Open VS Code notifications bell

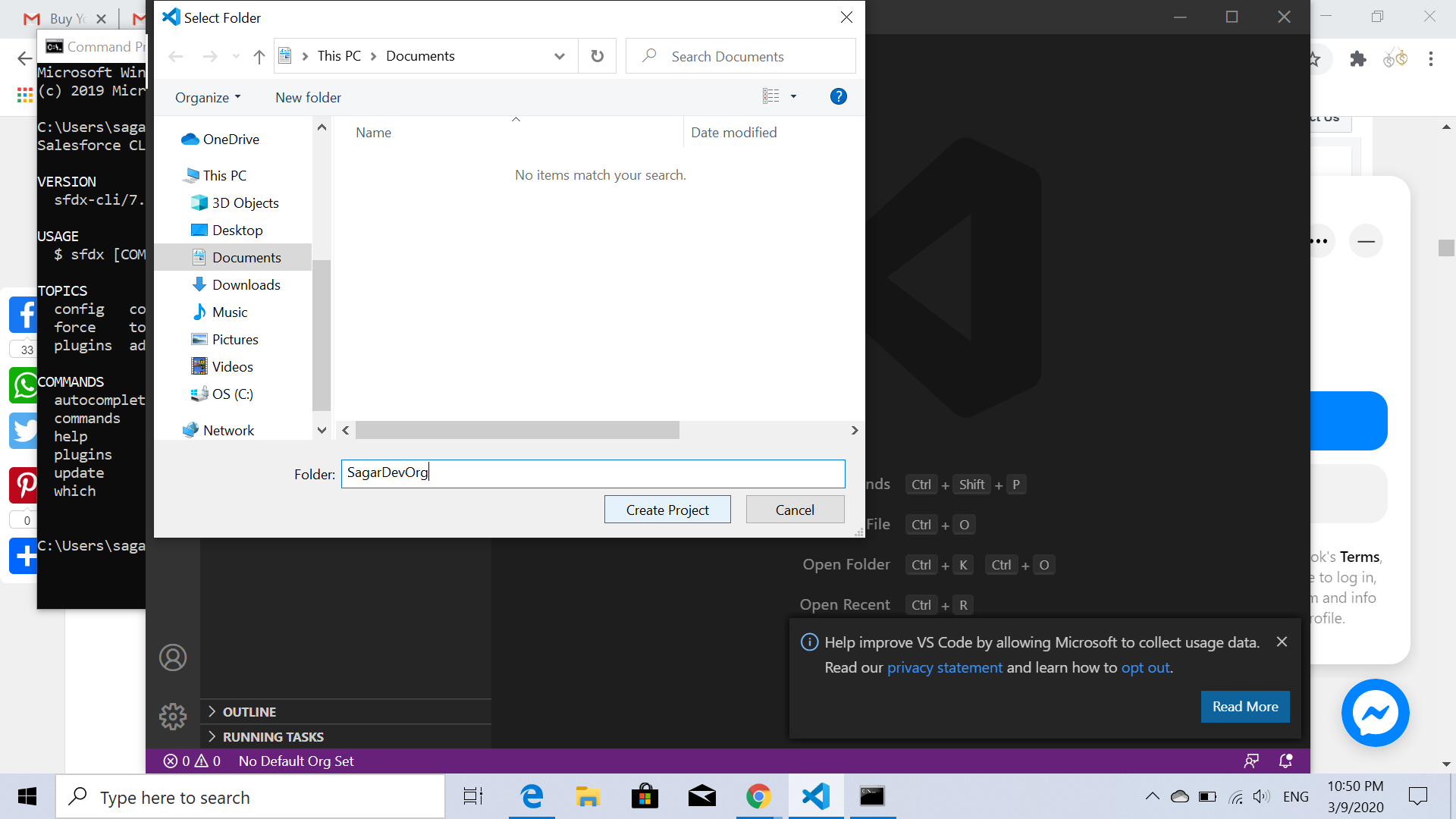pyautogui.click(x=1285, y=761)
